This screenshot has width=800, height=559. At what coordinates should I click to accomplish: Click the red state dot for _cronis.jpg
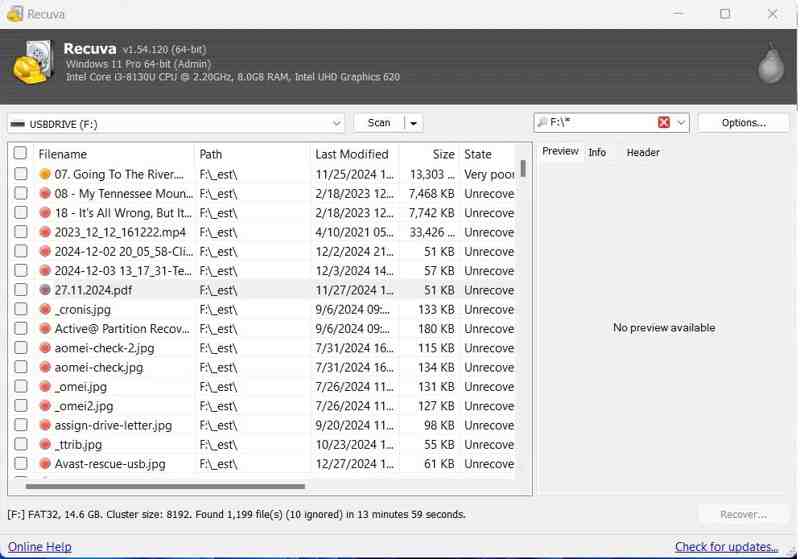coord(45,310)
